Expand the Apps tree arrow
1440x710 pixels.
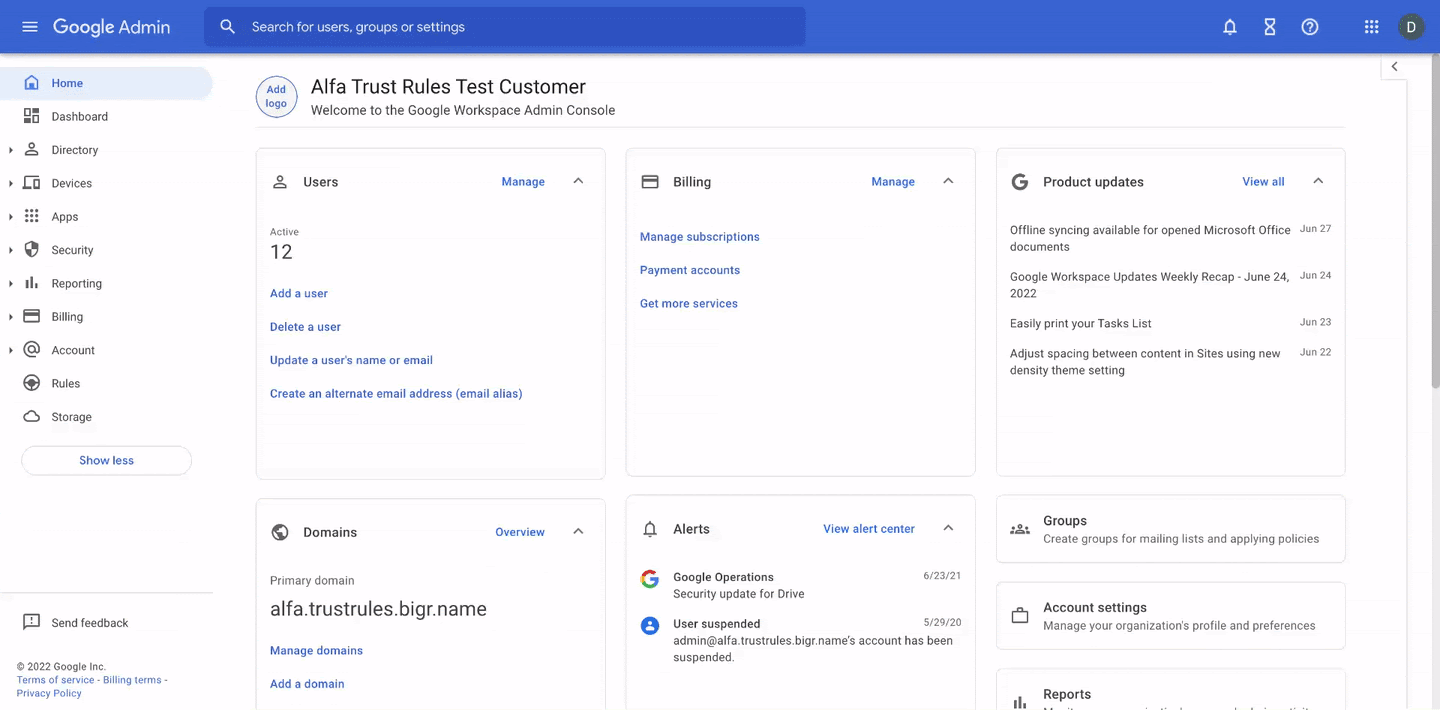click(x=11, y=217)
